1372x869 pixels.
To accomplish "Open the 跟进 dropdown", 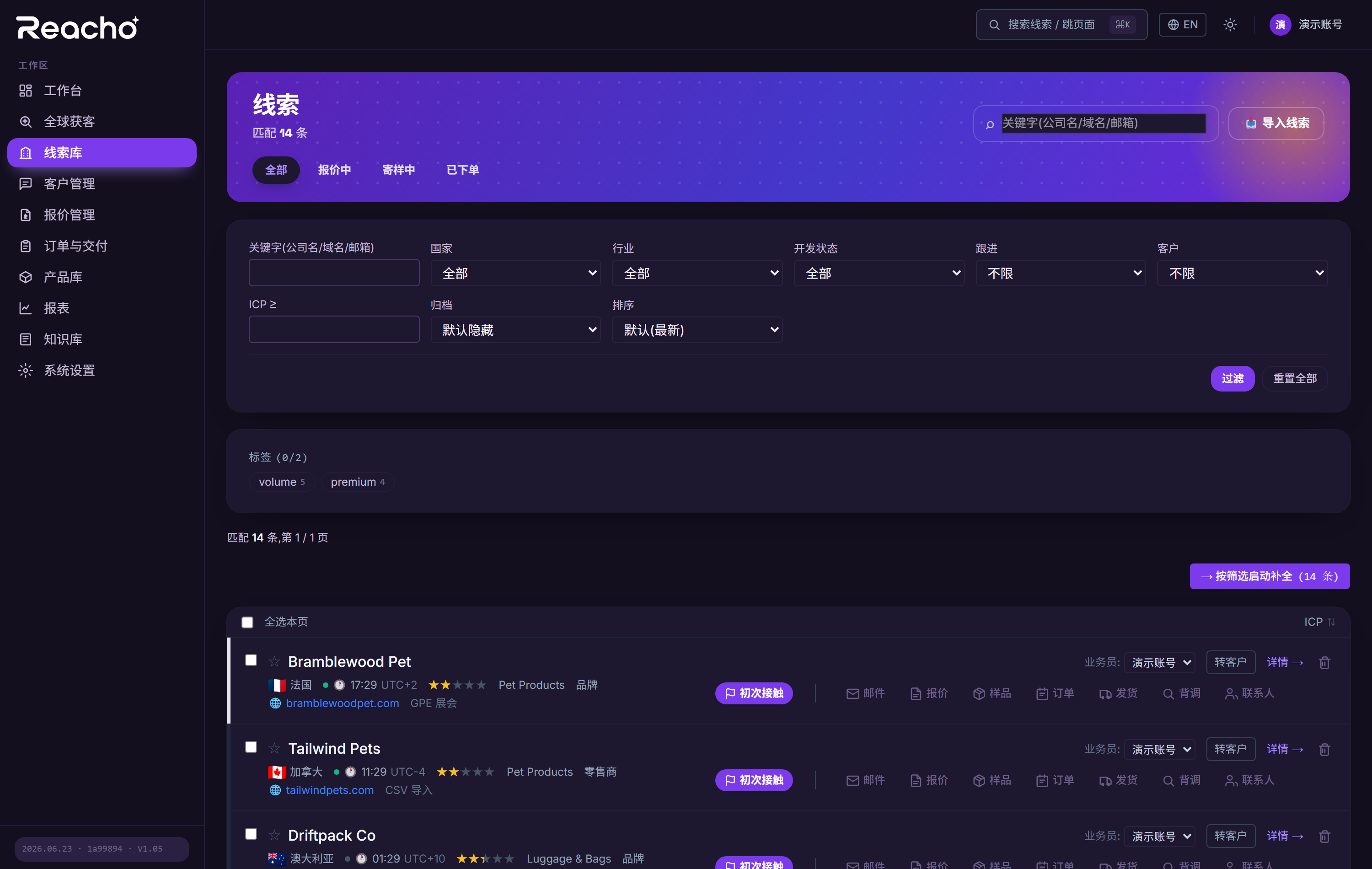I will coord(1061,273).
